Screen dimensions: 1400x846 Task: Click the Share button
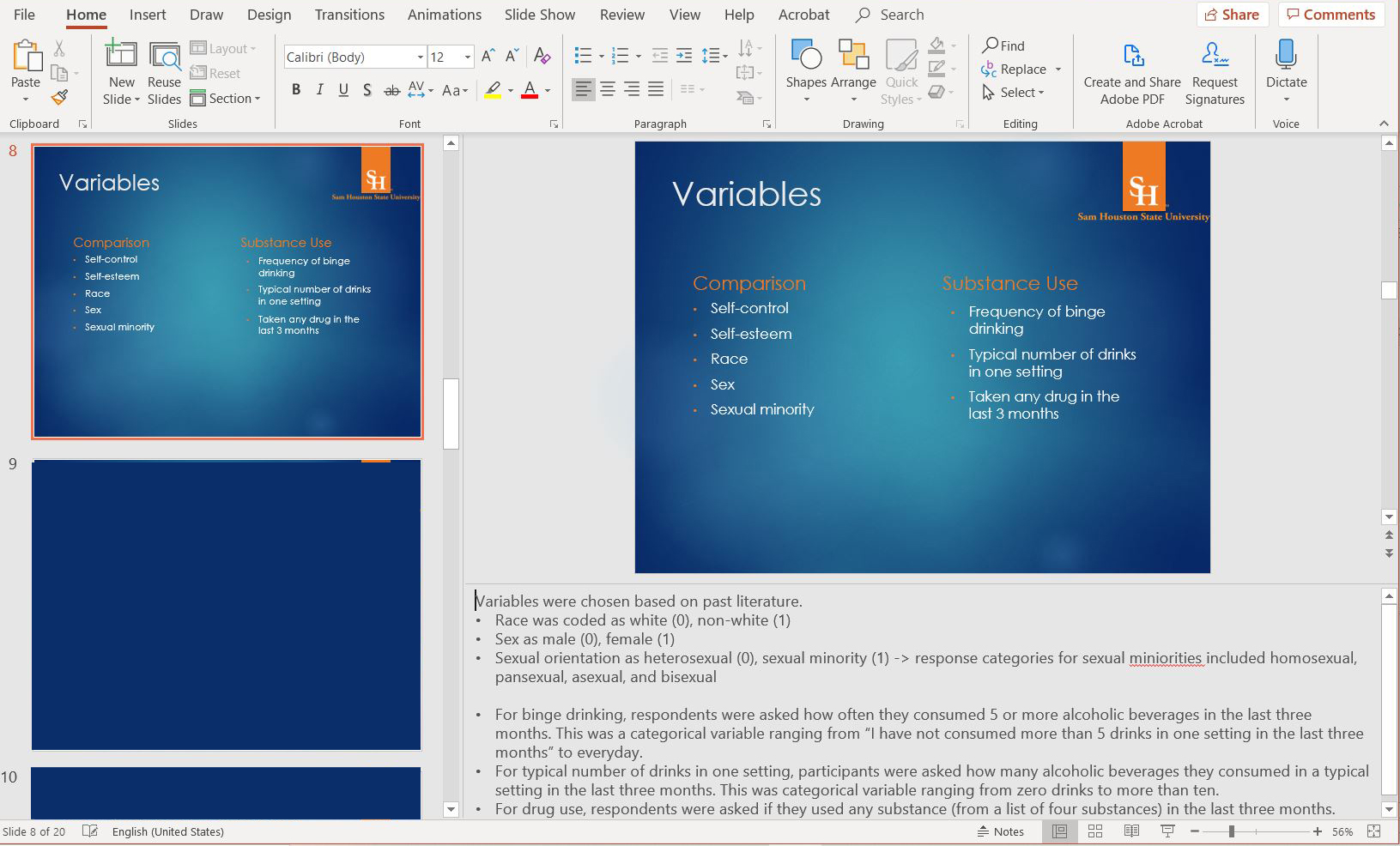point(1232,15)
